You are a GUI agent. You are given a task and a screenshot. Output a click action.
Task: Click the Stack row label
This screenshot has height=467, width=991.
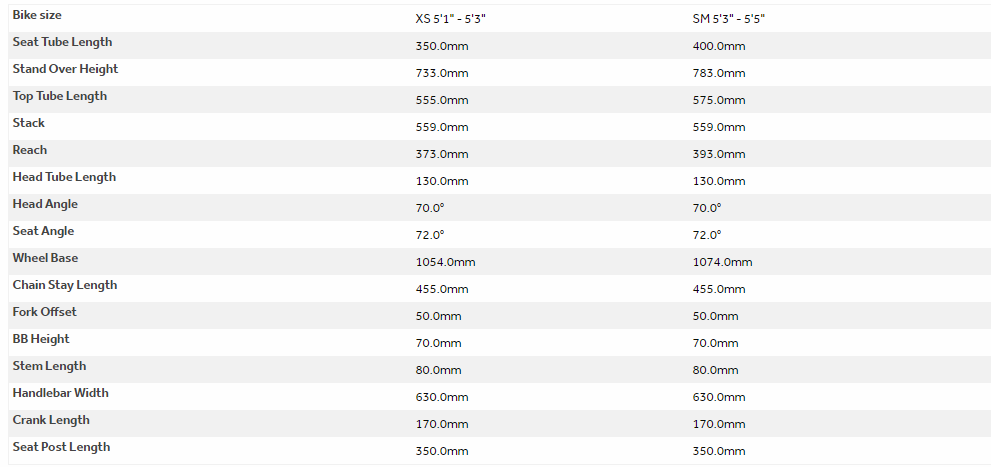(29, 123)
